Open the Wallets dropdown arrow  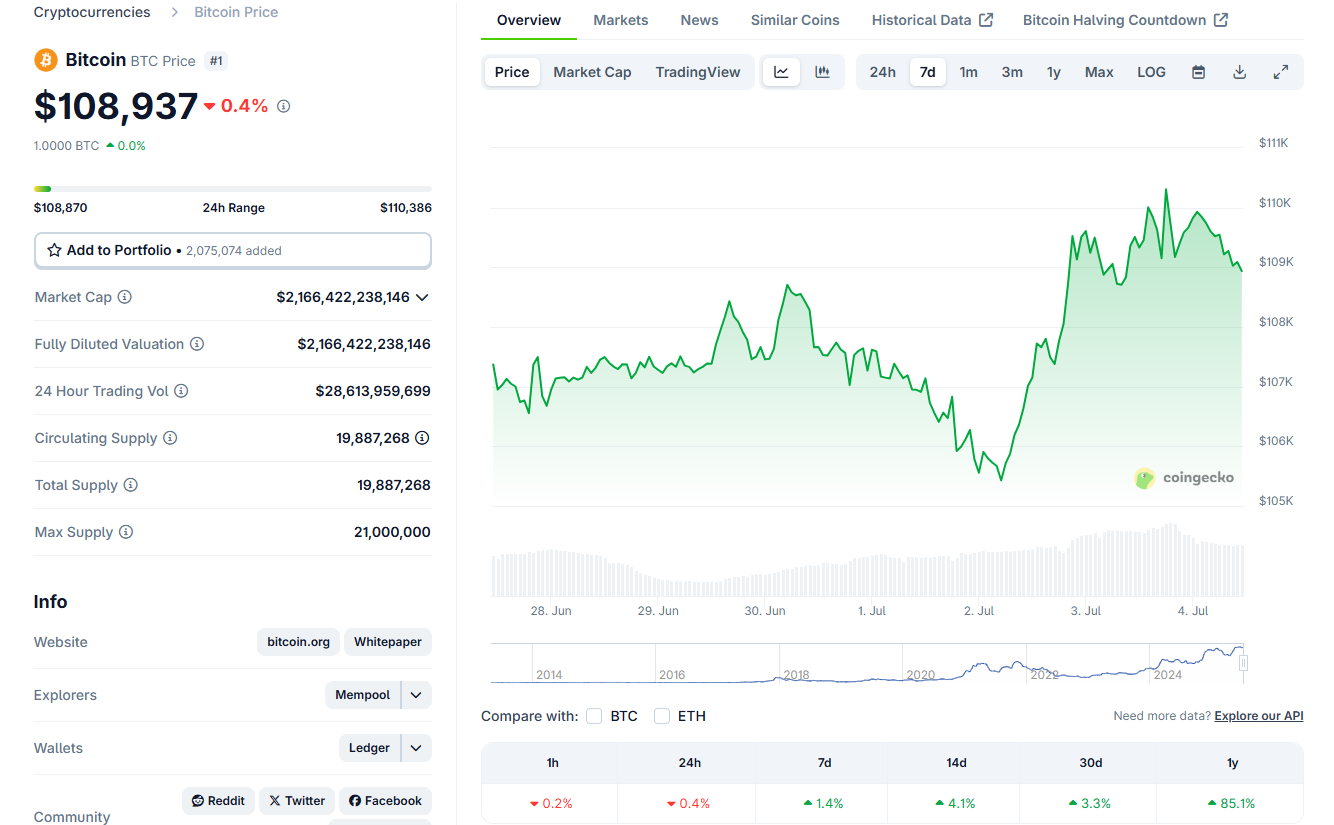click(417, 748)
